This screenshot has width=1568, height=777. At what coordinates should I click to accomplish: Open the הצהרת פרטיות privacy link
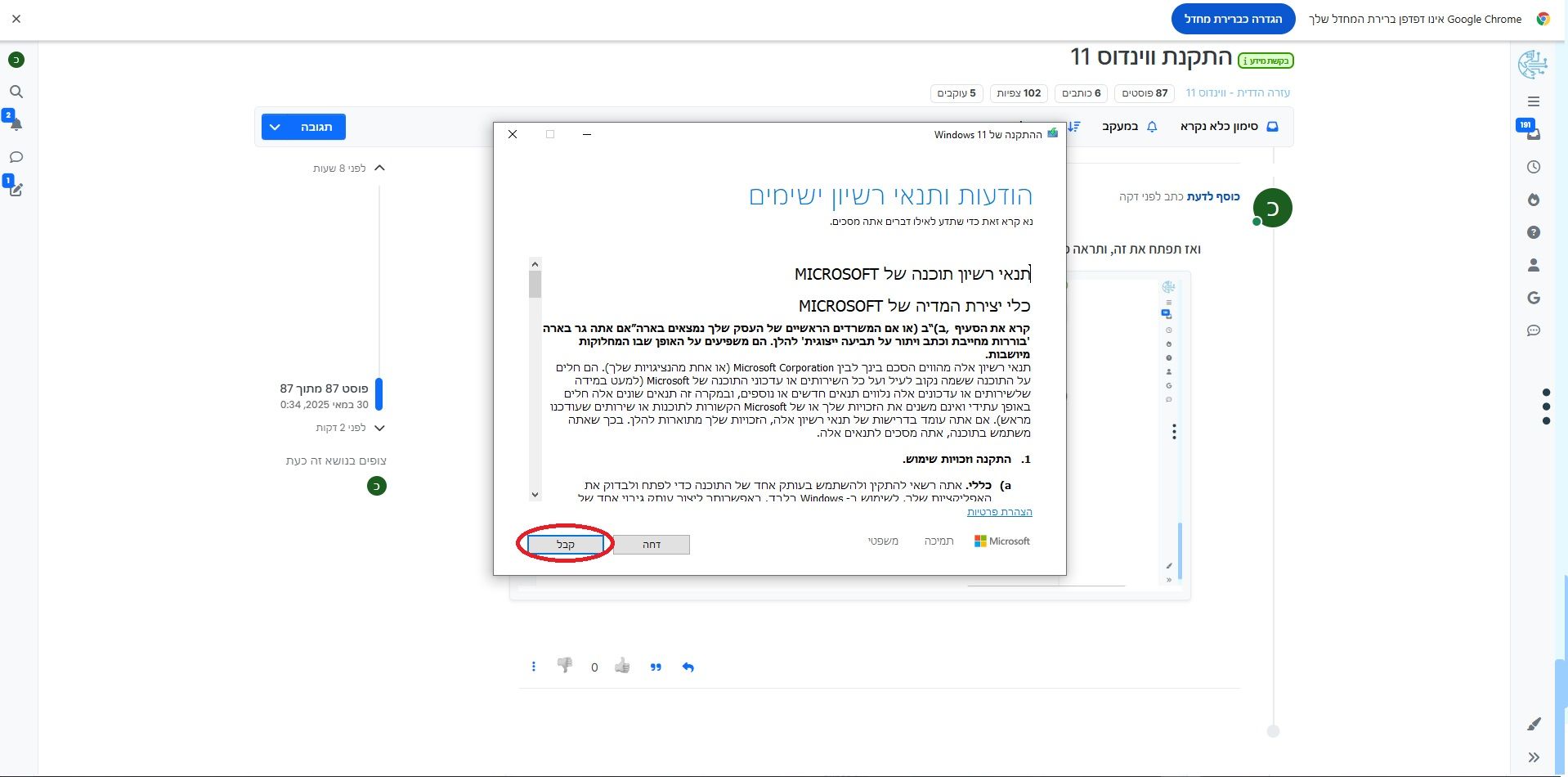click(x=1000, y=512)
